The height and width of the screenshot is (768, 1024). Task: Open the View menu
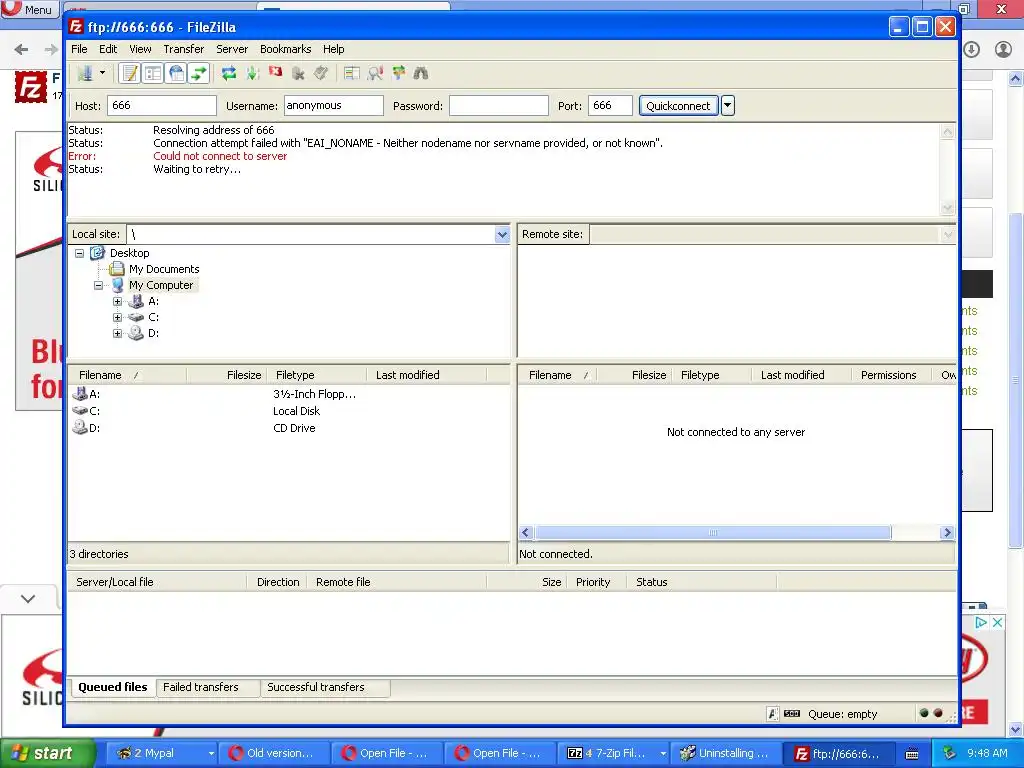coord(140,49)
